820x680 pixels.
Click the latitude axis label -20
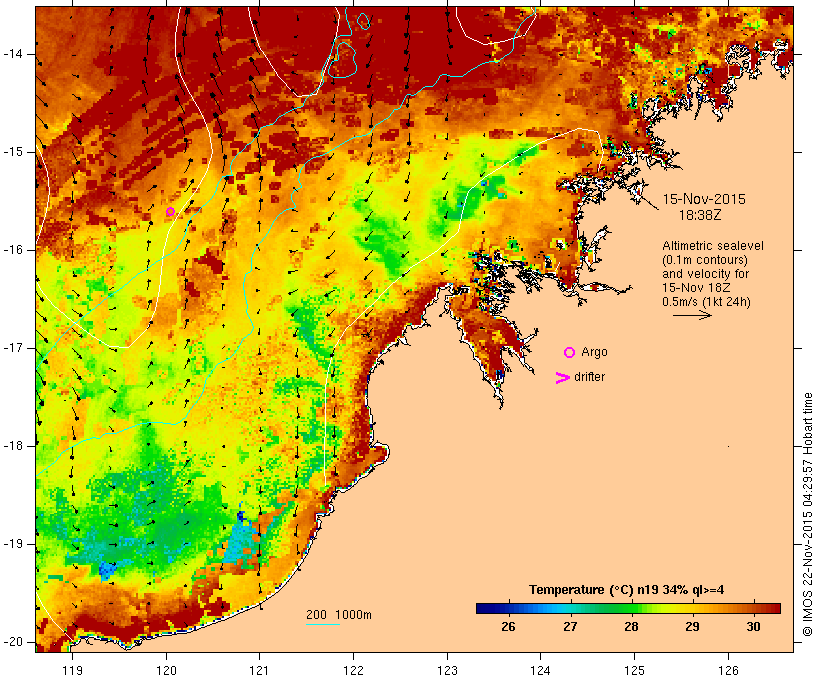point(13,642)
